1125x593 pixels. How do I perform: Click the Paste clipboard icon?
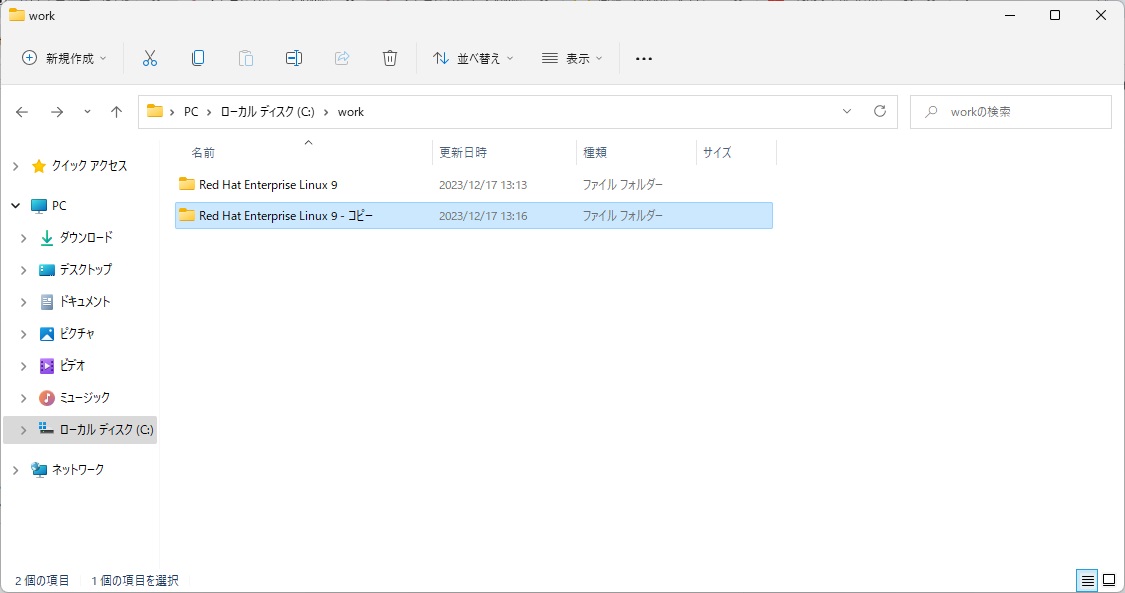pyautogui.click(x=245, y=58)
